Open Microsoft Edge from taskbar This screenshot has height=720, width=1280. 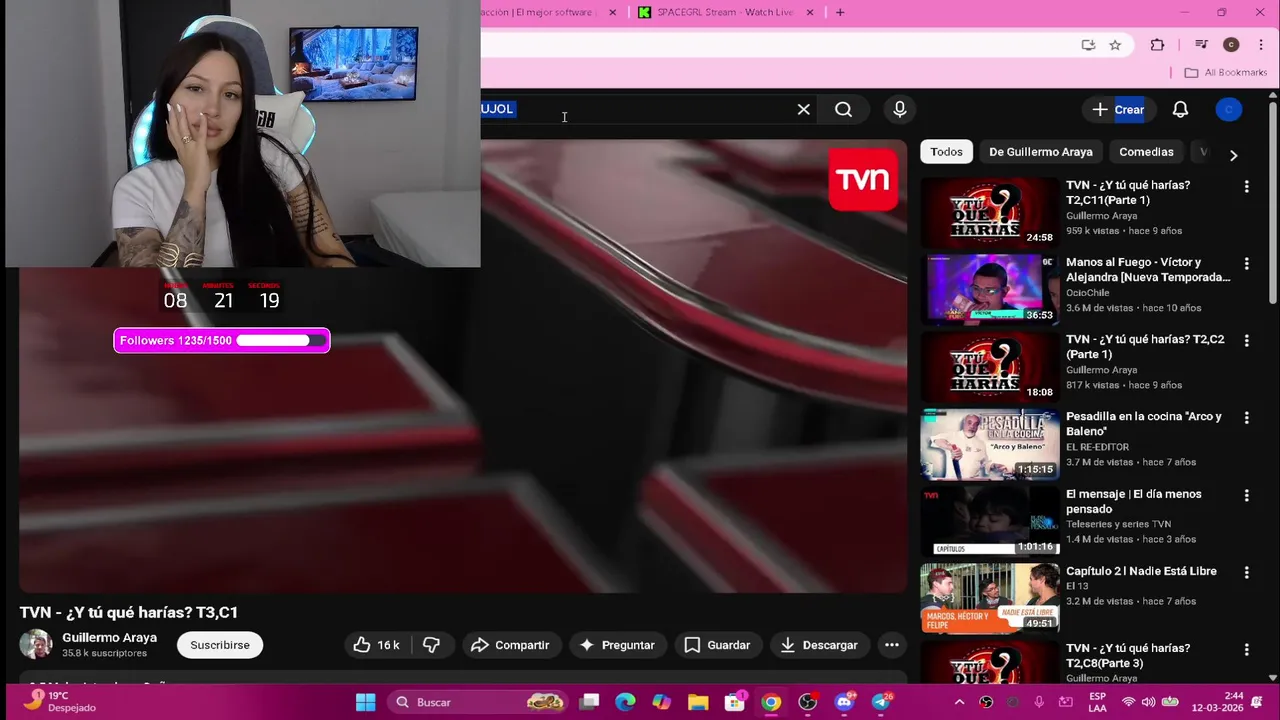point(625,702)
